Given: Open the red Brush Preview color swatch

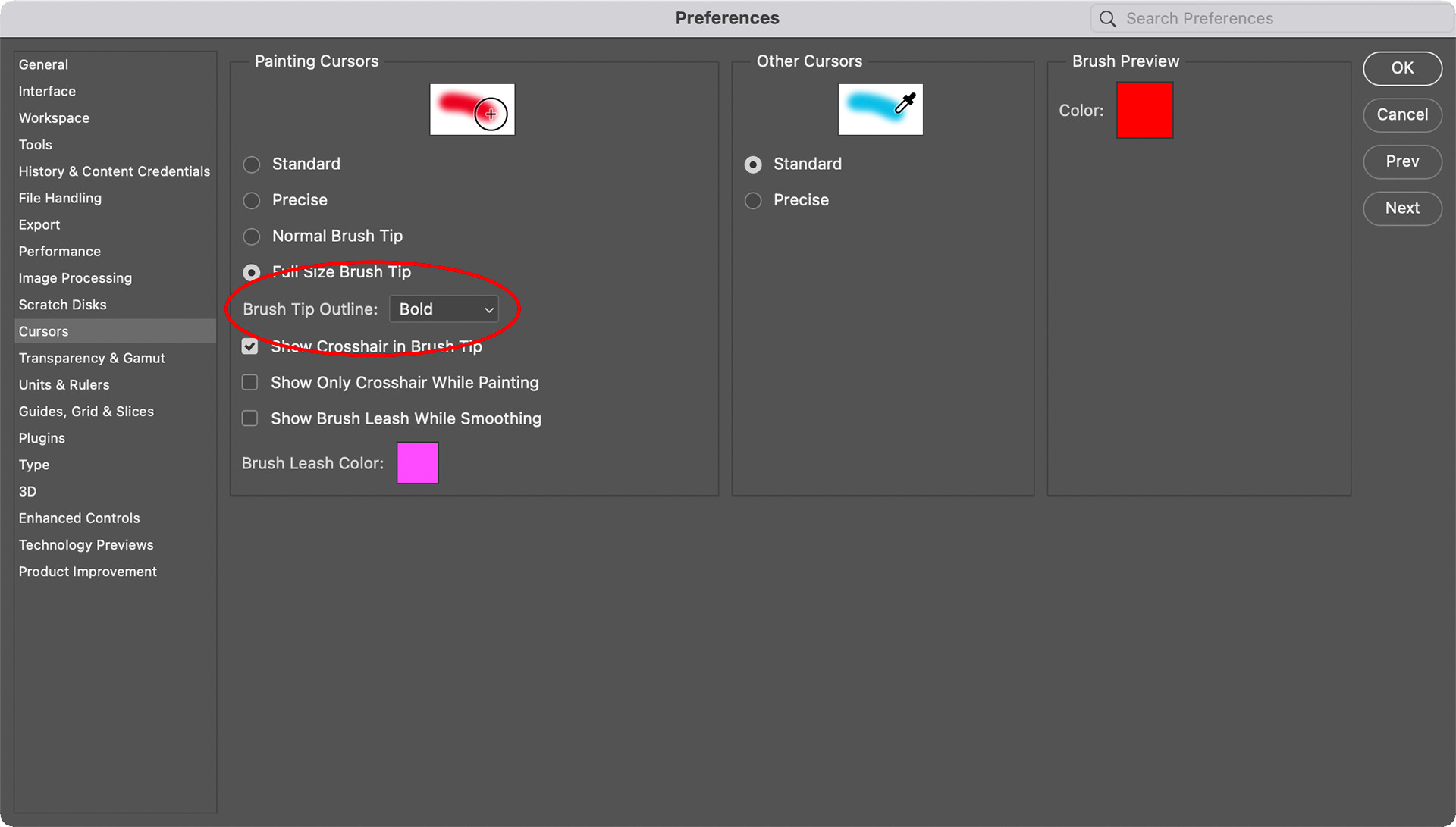Looking at the screenshot, I should coord(1144,111).
